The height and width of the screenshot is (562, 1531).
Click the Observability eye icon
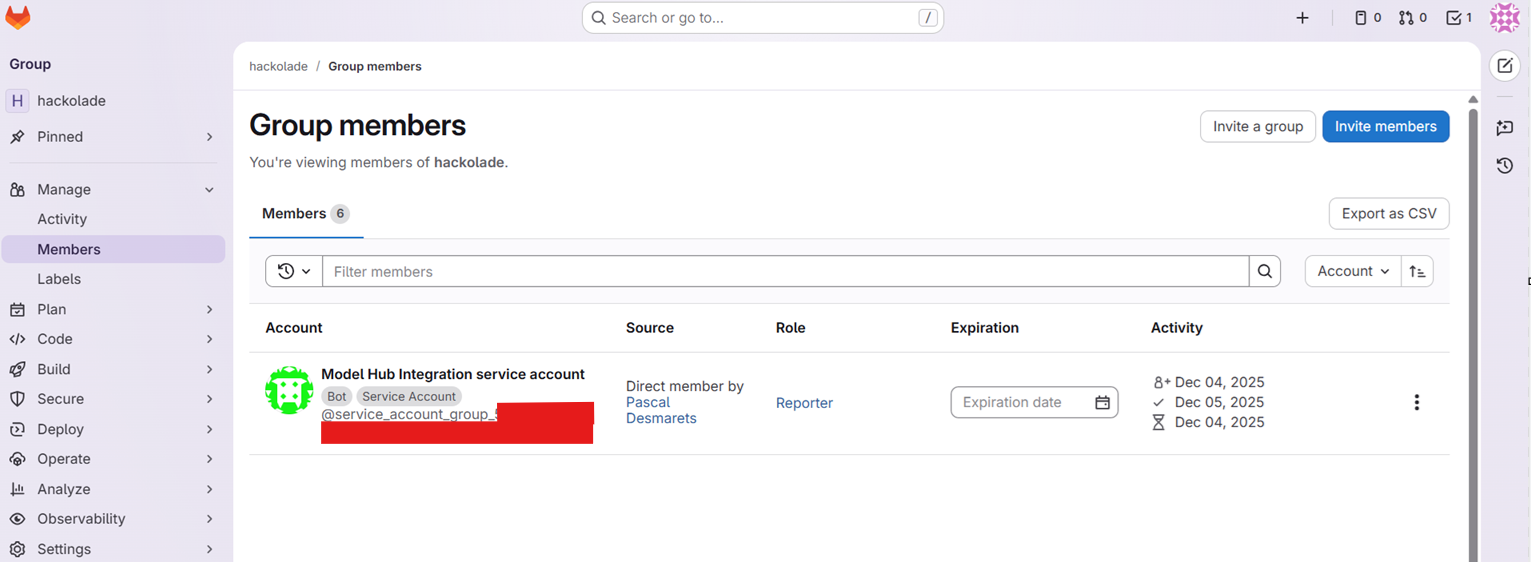[x=17, y=519]
